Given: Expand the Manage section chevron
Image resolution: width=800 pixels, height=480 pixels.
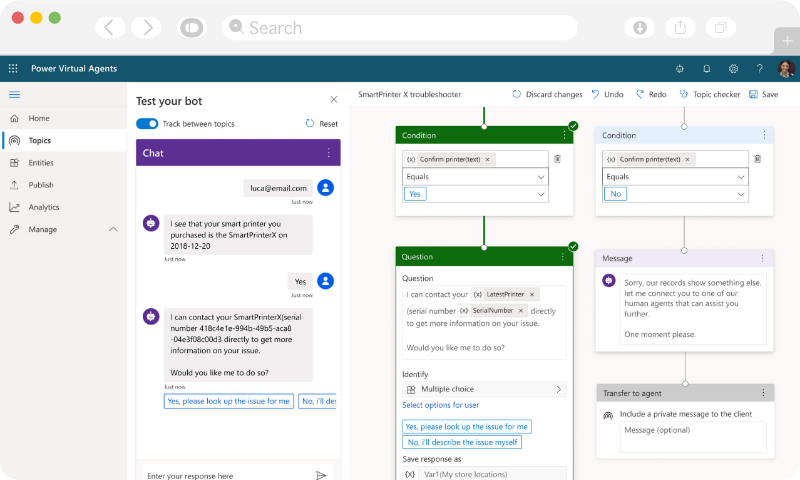Looking at the screenshot, I should click(x=113, y=229).
